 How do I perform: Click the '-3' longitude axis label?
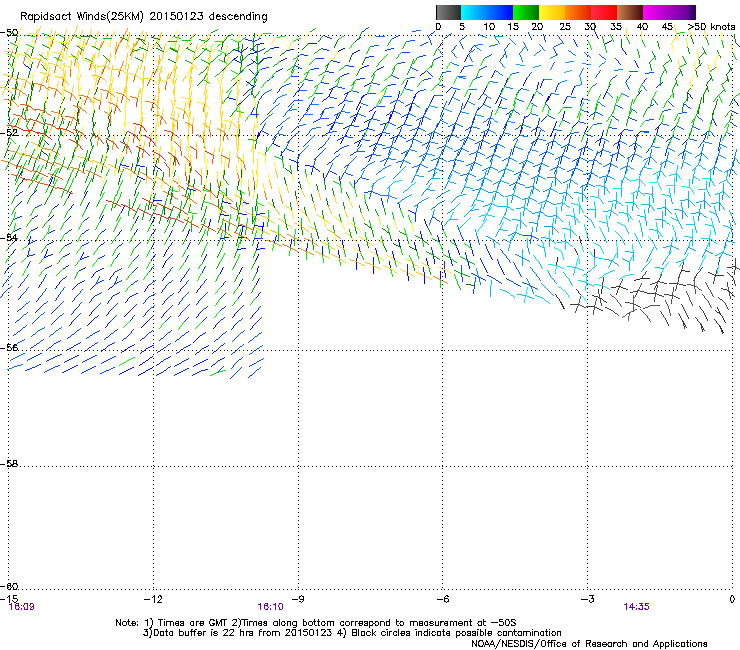tap(587, 599)
